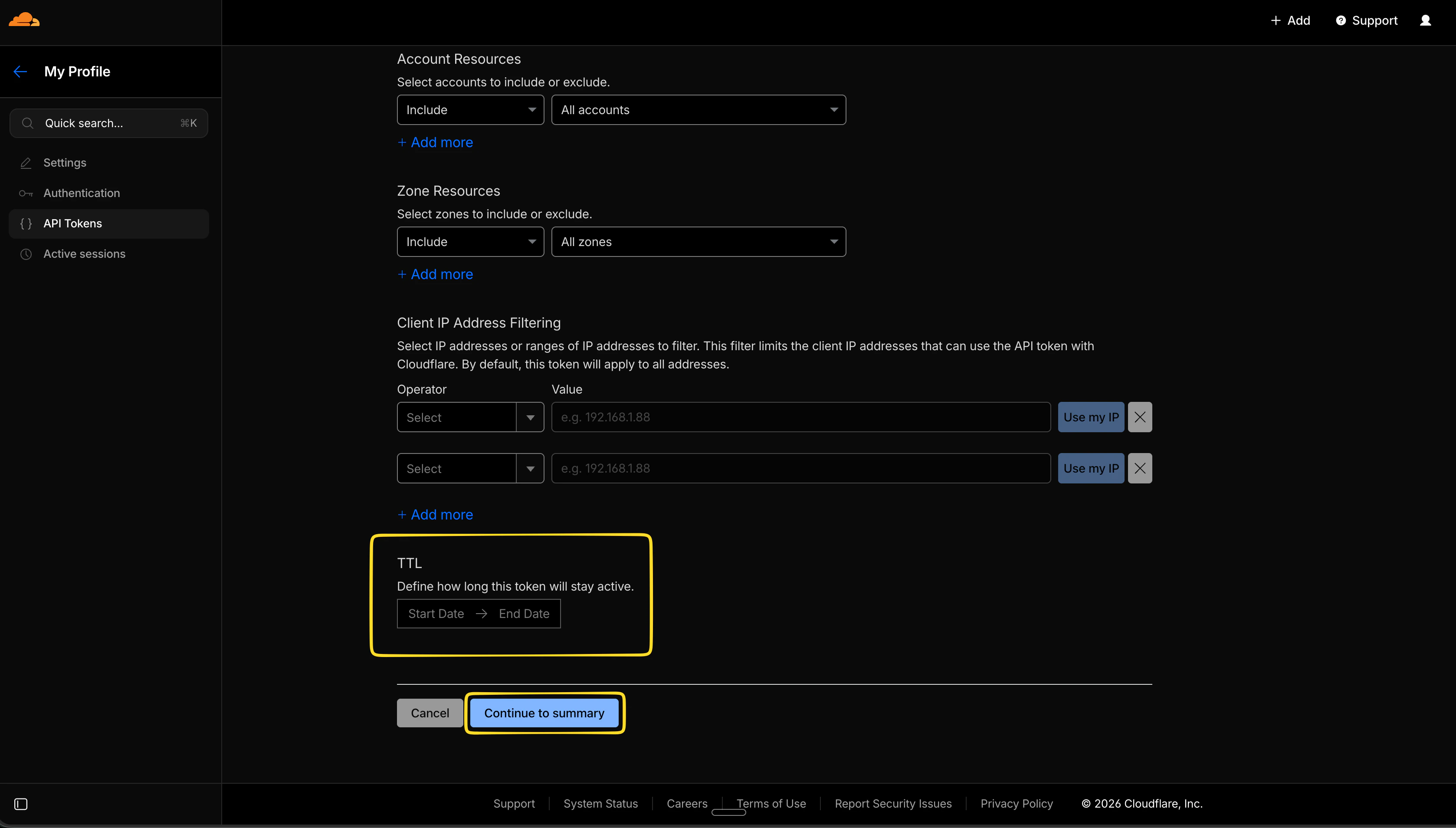Collapse the sidebar with the bottom-left icon
The image size is (1456, 828).
coord(22,804)
